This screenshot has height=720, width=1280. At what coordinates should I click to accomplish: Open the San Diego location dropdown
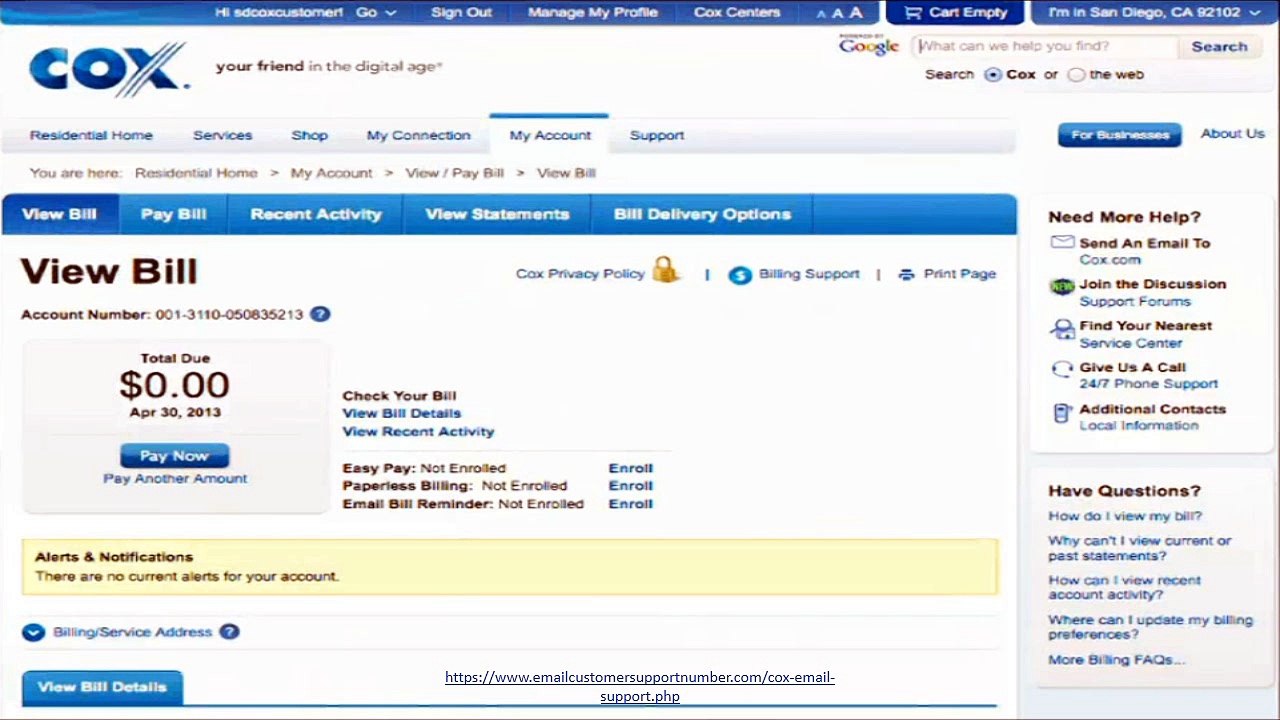coord(1154,13)
